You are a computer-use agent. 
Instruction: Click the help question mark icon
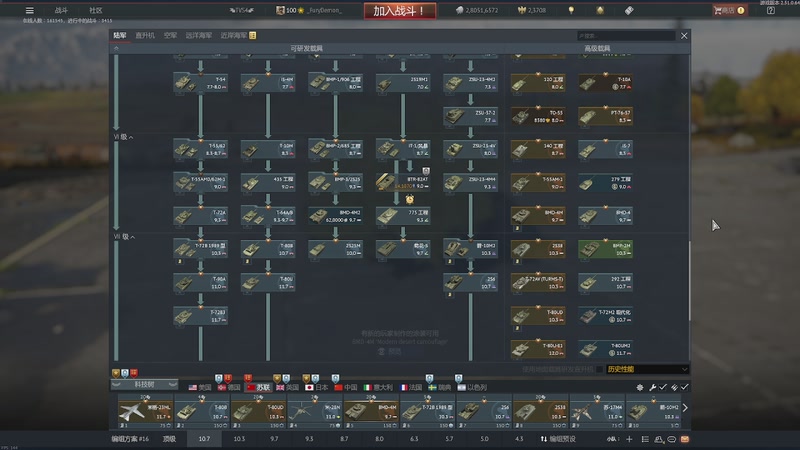click(770, 10)
